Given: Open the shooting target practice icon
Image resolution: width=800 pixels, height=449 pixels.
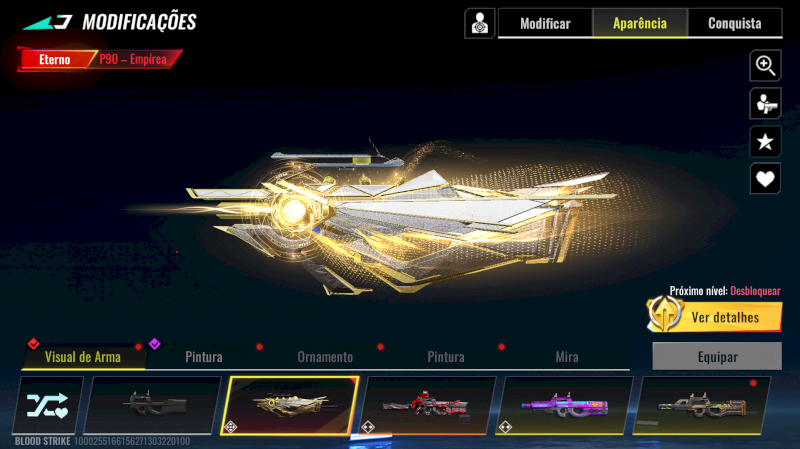Looking at the screenshot, I should click(x=480, y=23).
